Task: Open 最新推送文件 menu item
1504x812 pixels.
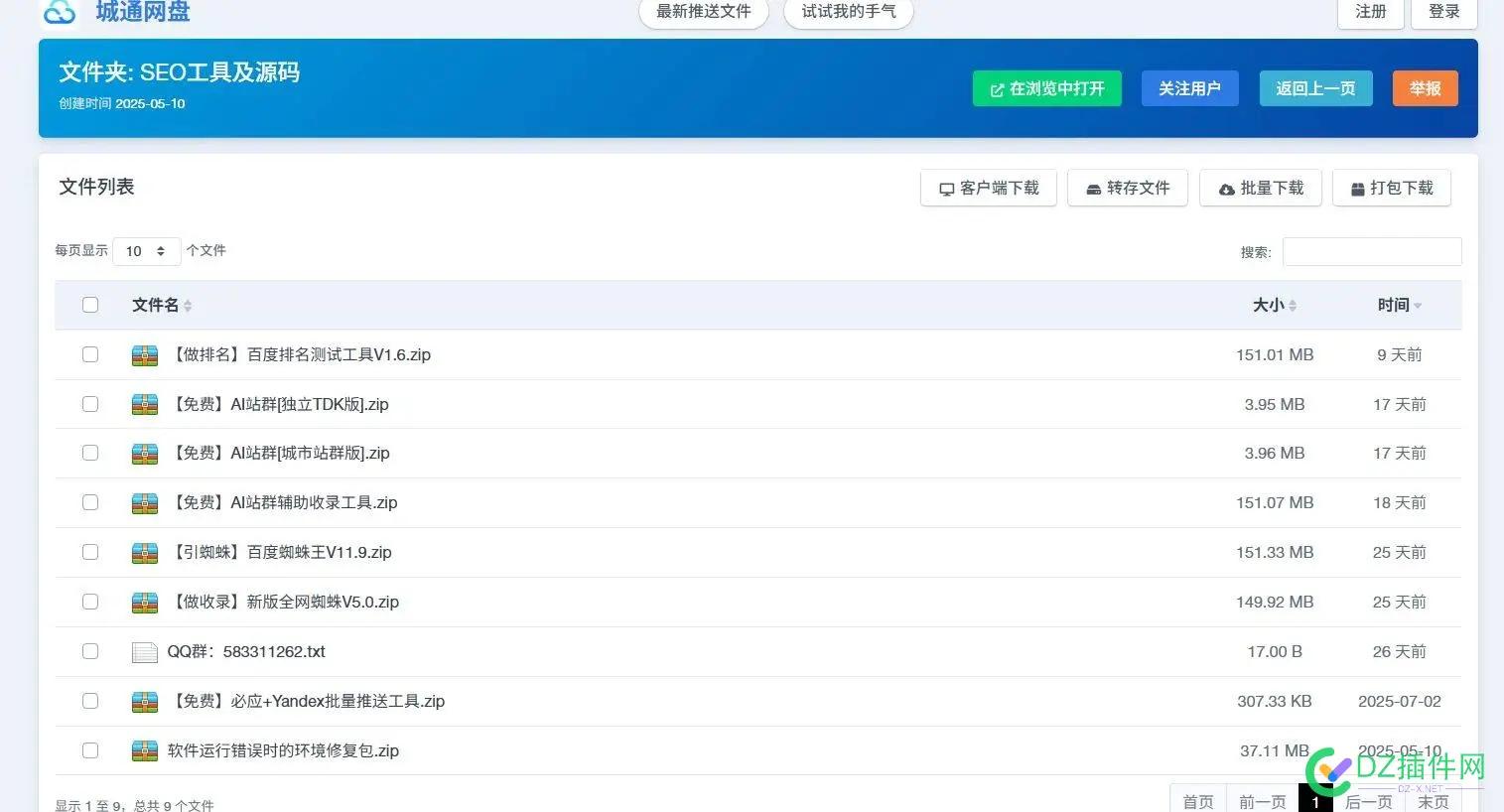Action: 704,12
